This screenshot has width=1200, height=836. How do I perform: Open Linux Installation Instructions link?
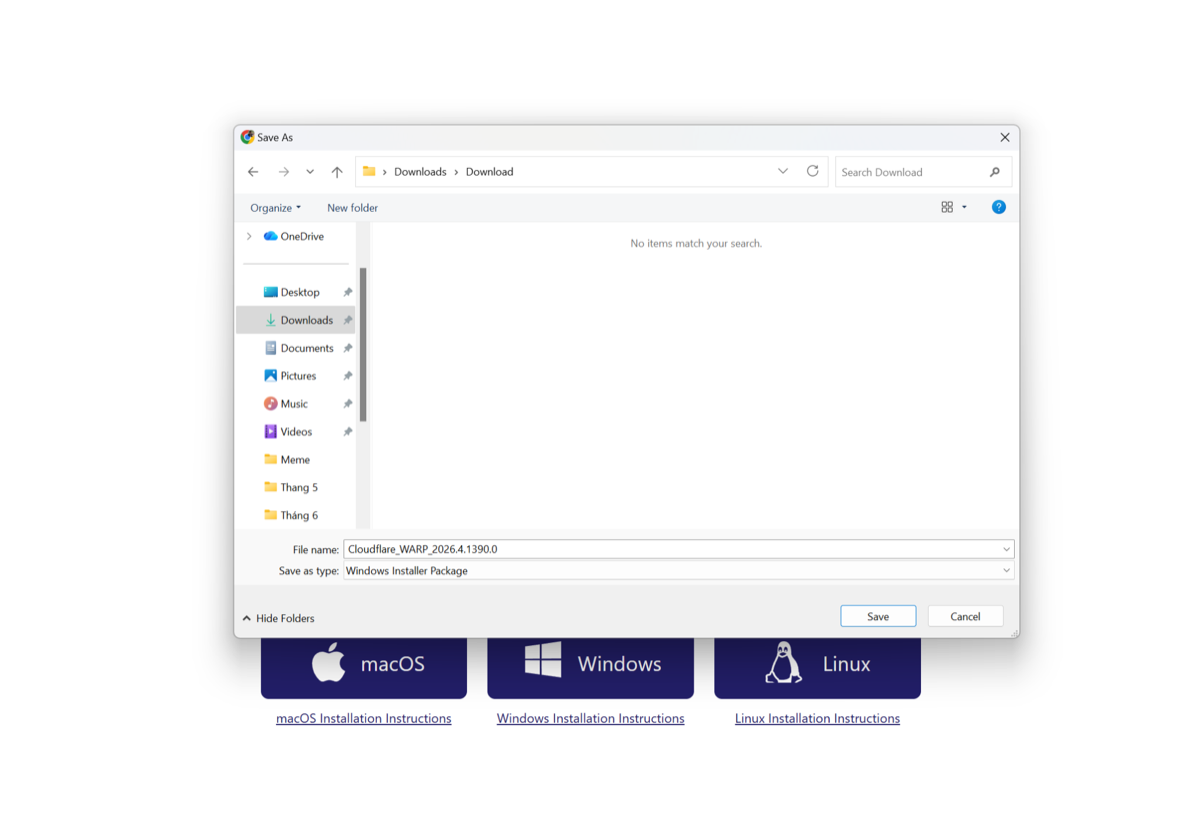tap(817, 718)
